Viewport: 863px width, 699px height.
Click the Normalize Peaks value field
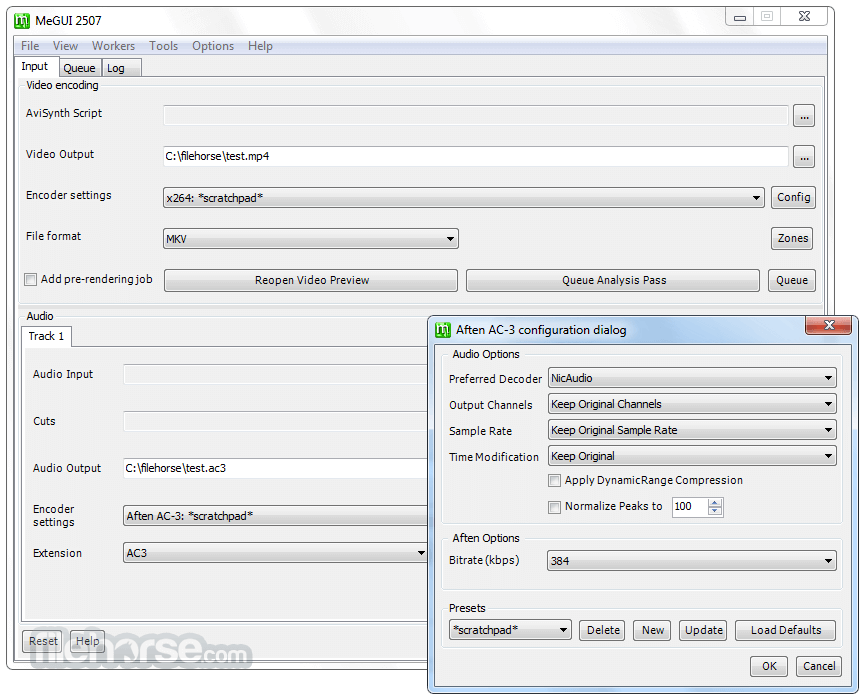tap(690, 506)
